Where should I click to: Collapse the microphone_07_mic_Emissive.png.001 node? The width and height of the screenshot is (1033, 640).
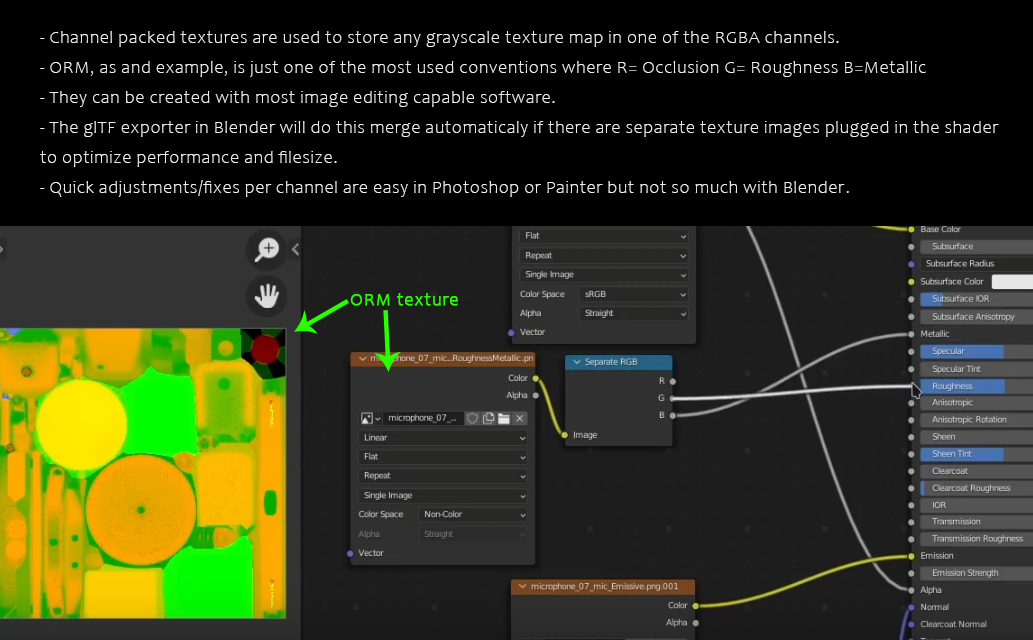click(x=522, y=586)
